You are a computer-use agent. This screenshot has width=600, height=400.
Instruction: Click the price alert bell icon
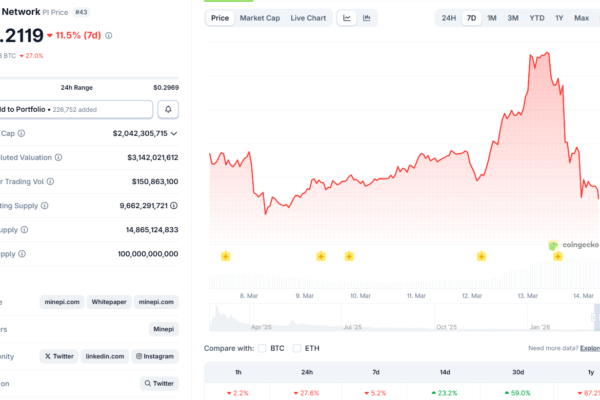[169, 108]
